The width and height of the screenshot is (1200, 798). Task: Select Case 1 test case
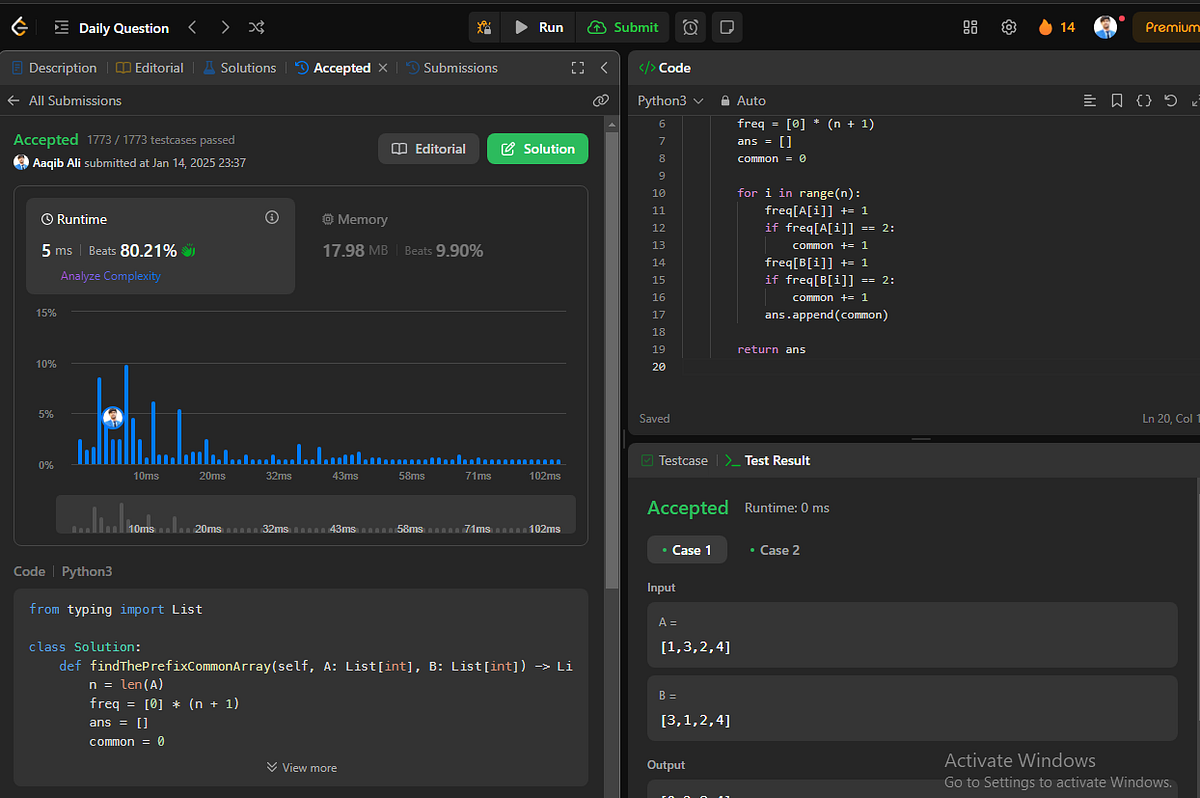point(686,550)
